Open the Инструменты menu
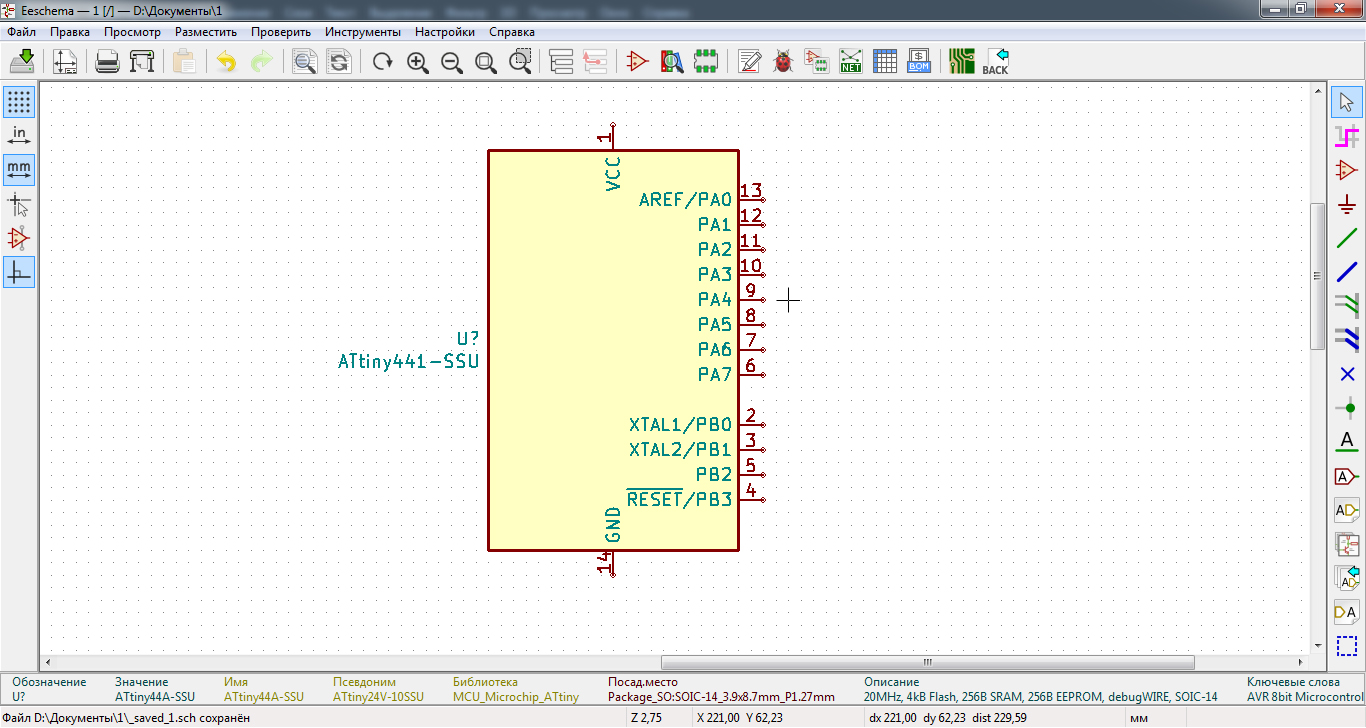Viewport: 1366px width, 728px height. (363, 32)
